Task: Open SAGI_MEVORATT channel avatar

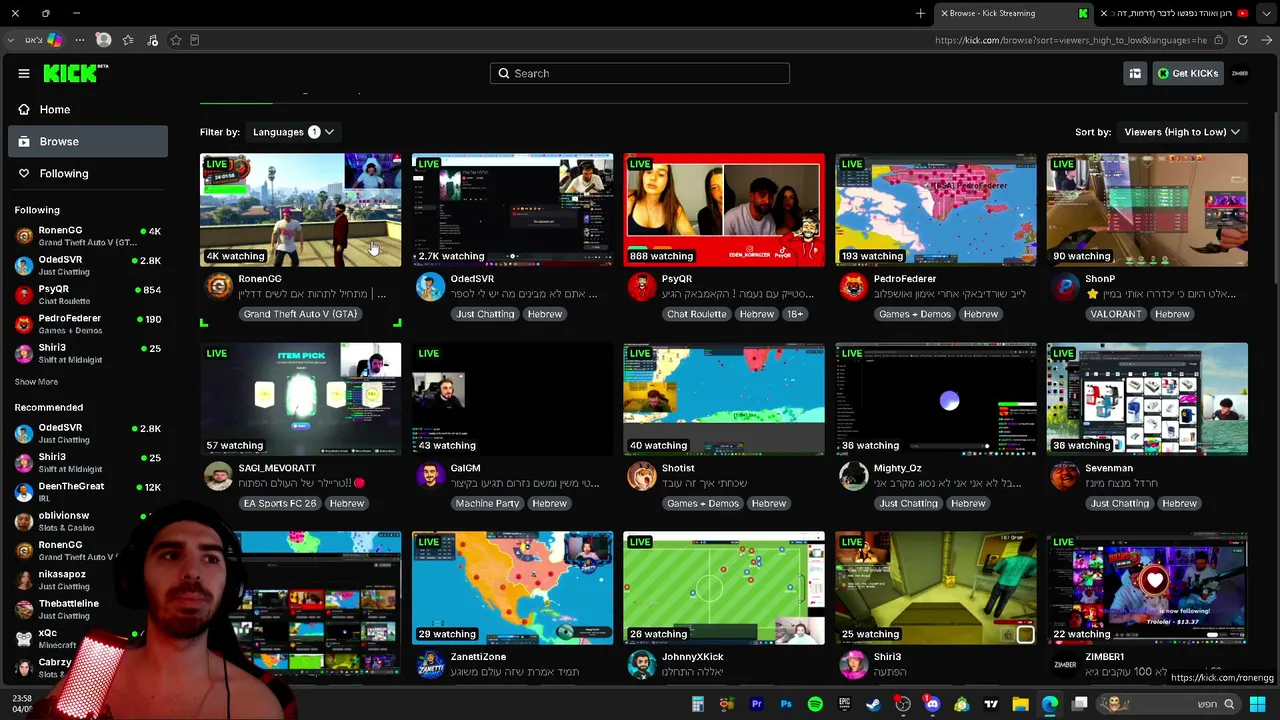Action: pos(218,476)
